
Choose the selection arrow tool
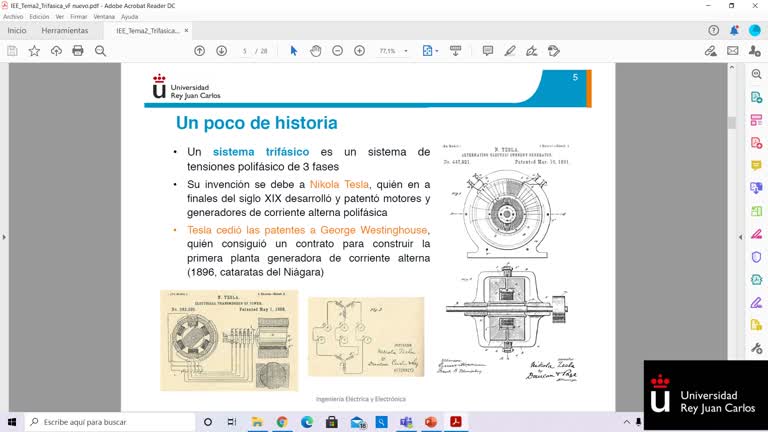tap(293, 51)
